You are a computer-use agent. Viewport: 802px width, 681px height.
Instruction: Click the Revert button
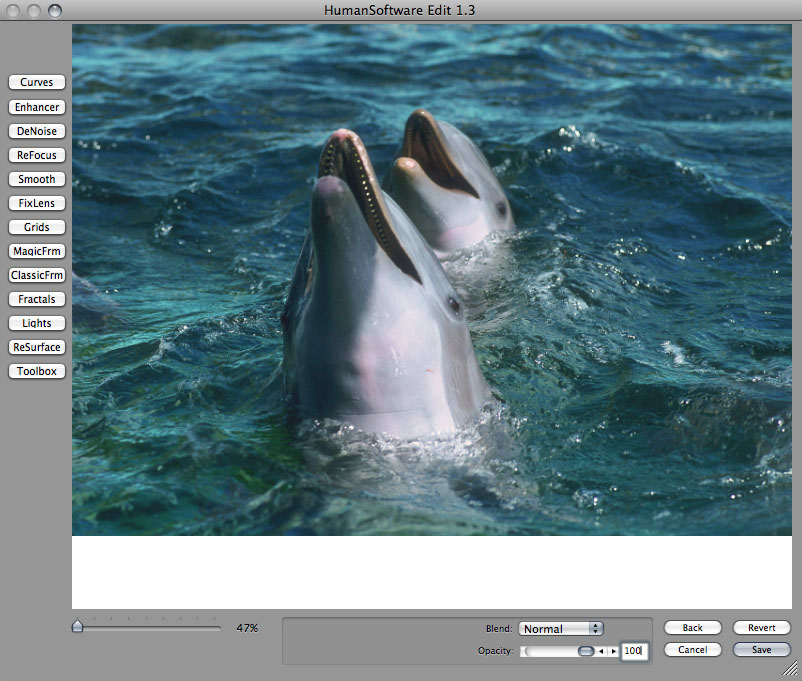[x=761, y=628]
